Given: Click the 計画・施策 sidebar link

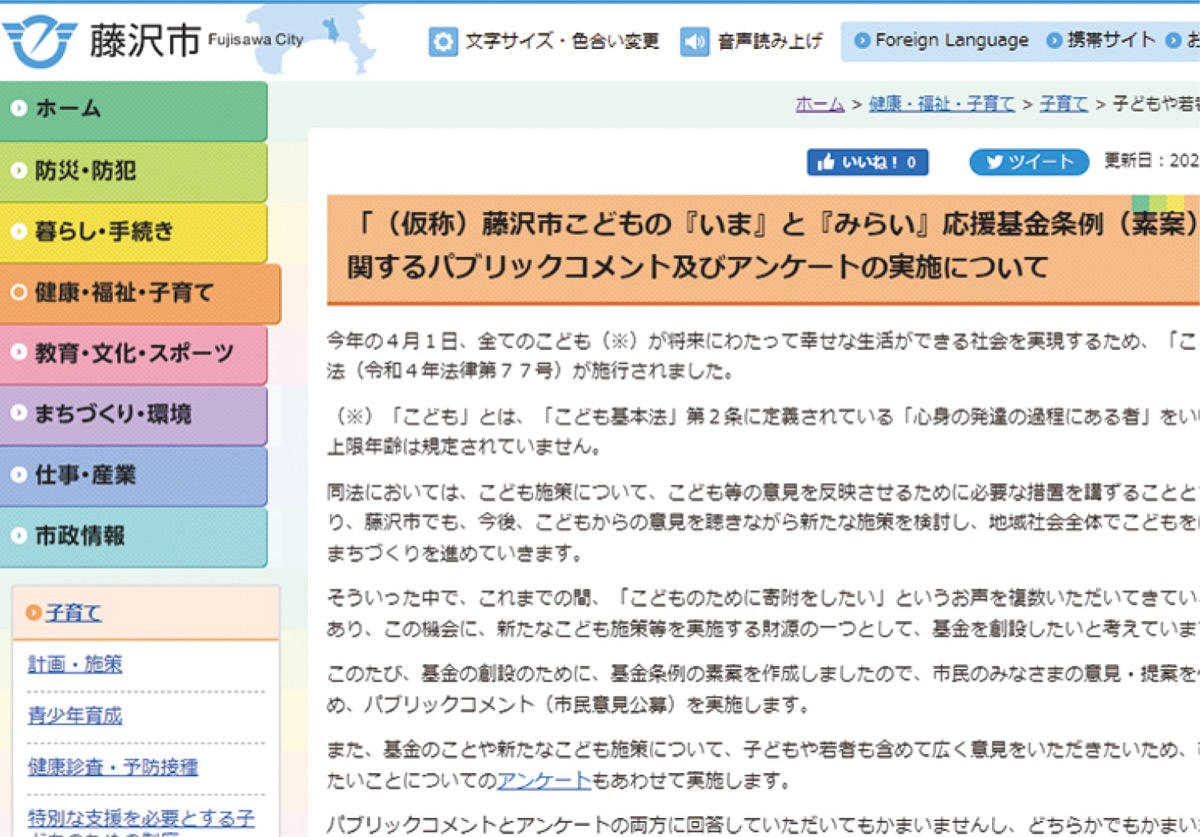Looking at the screenshot, I should [x=75, y=664].
